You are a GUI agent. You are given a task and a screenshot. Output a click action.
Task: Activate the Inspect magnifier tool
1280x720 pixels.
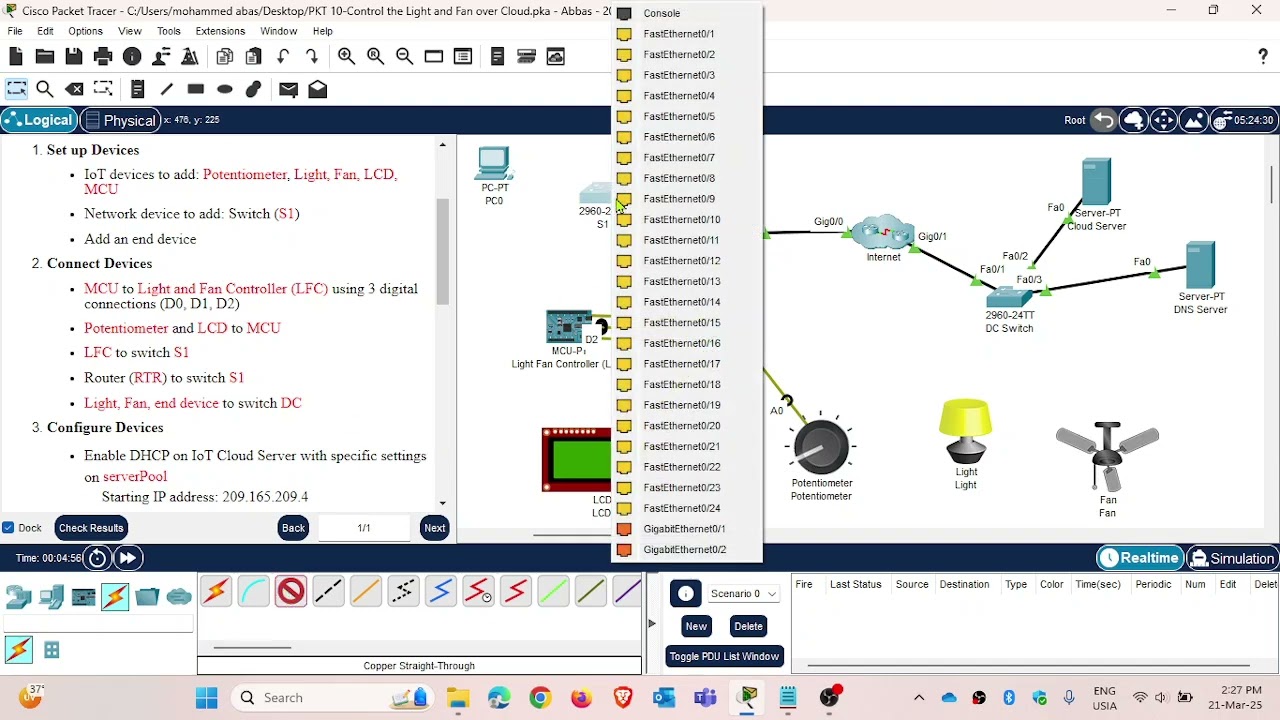click(45, 89)
